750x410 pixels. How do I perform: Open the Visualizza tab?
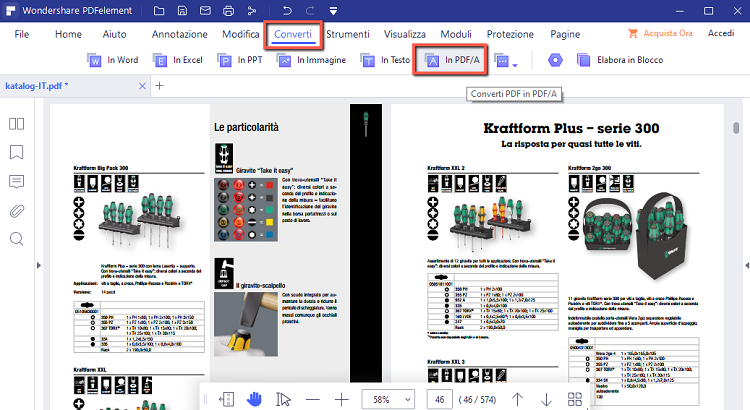click(405, 34)
